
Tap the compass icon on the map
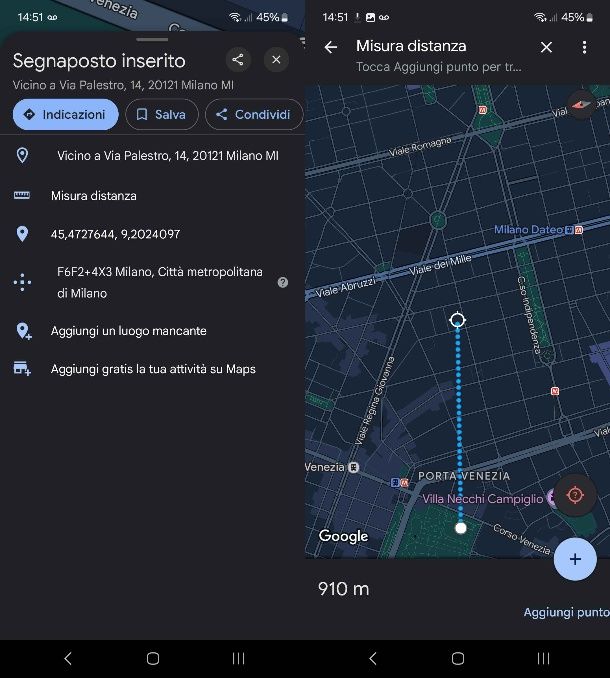pos(581,104)
